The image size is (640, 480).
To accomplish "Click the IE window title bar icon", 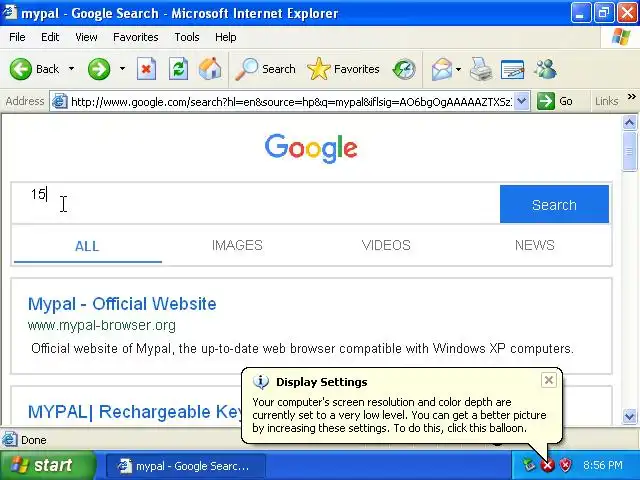I will click(10, 13).
